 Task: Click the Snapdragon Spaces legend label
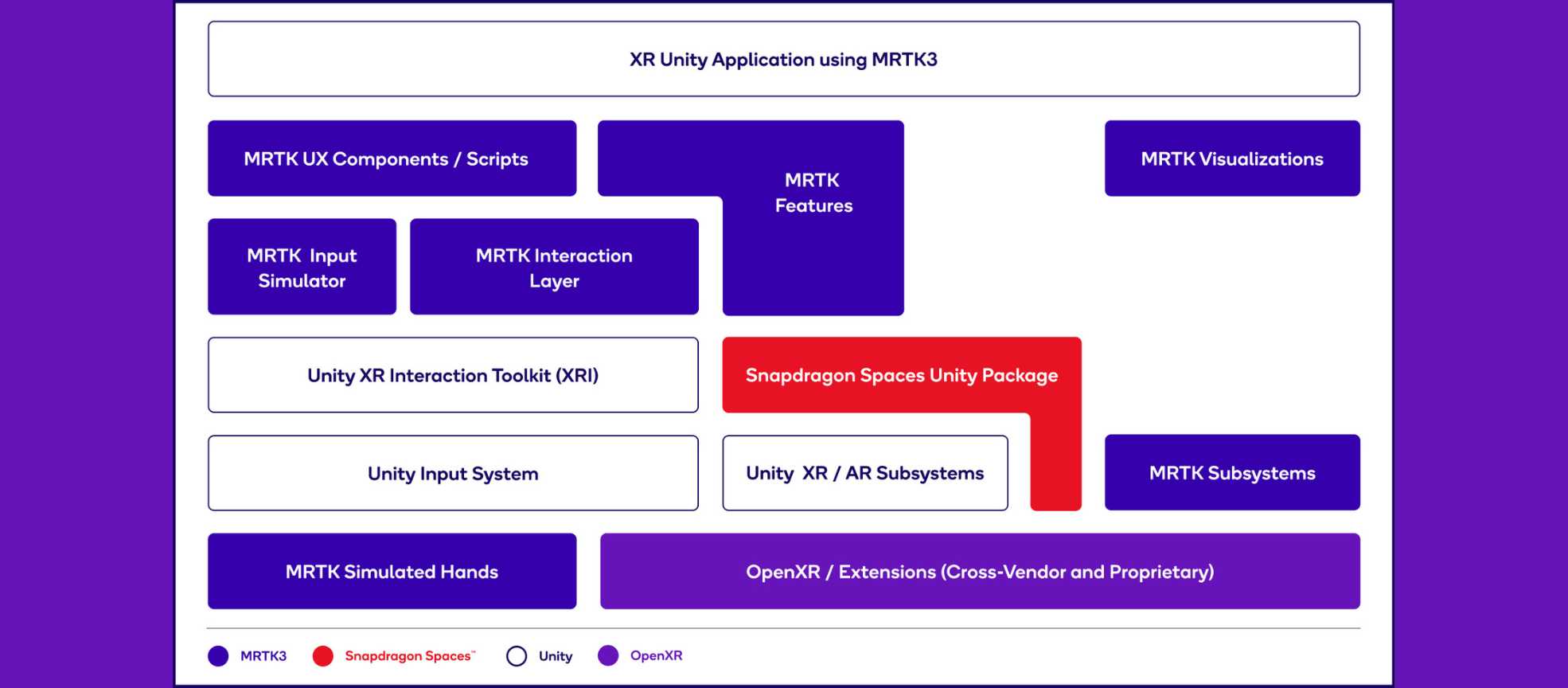pyautogui.click(x=410, y=656)
